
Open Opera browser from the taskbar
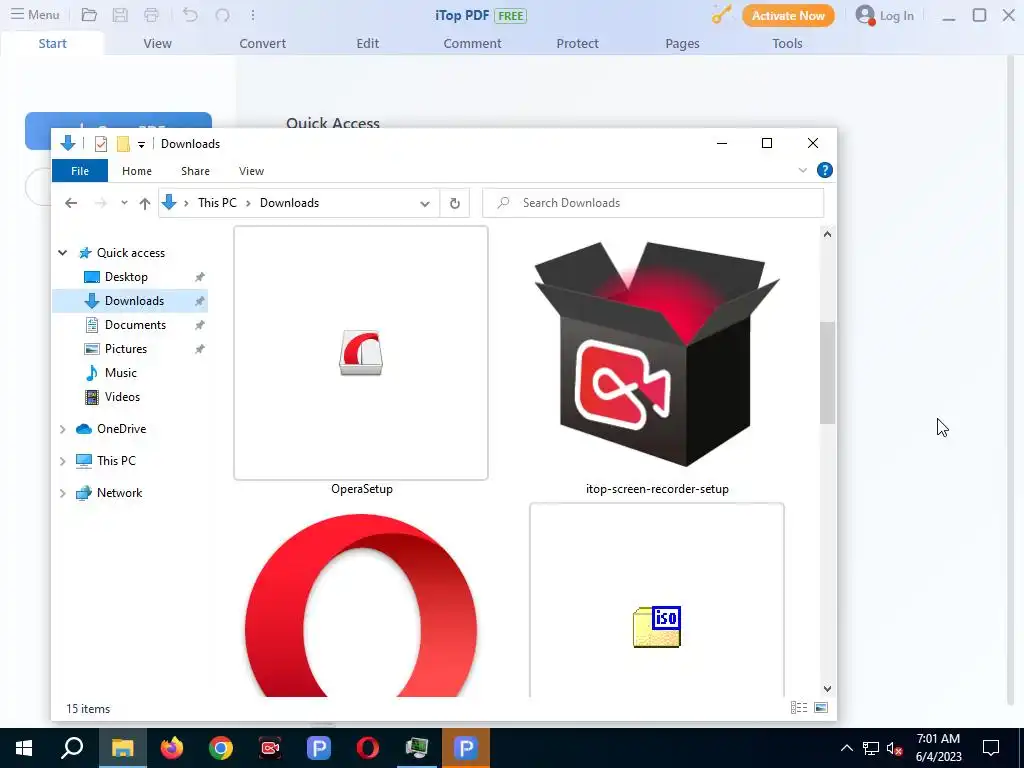tap(368, 748)
